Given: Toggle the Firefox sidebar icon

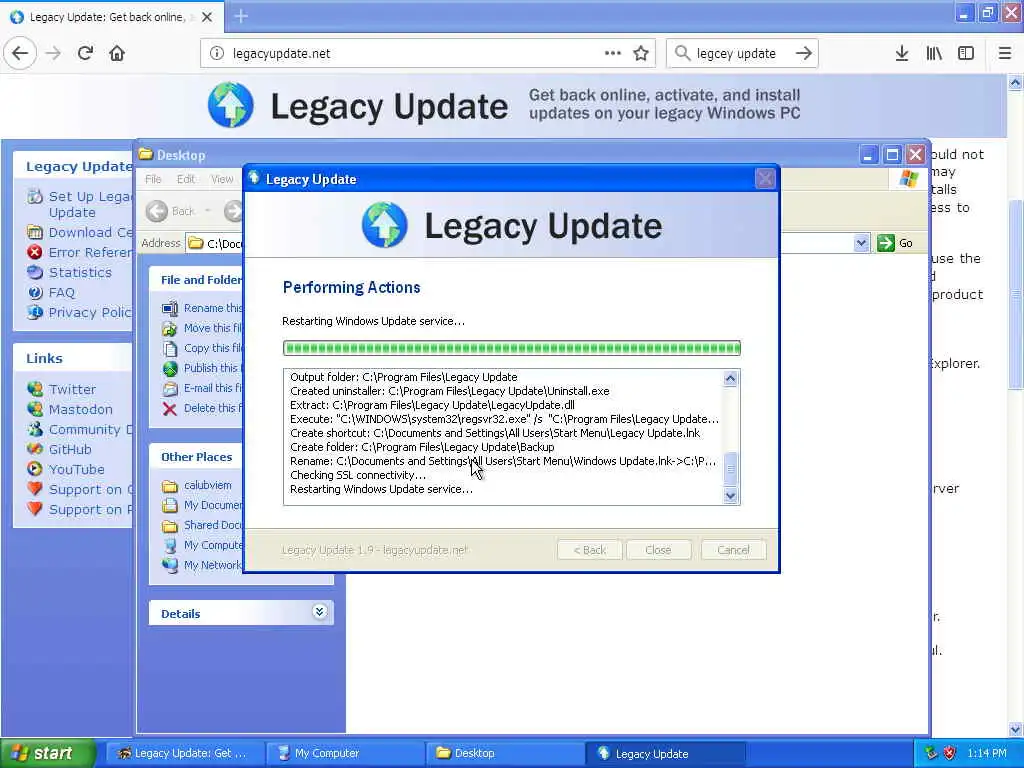Looking at the screenshot, I should pos(966,53).
